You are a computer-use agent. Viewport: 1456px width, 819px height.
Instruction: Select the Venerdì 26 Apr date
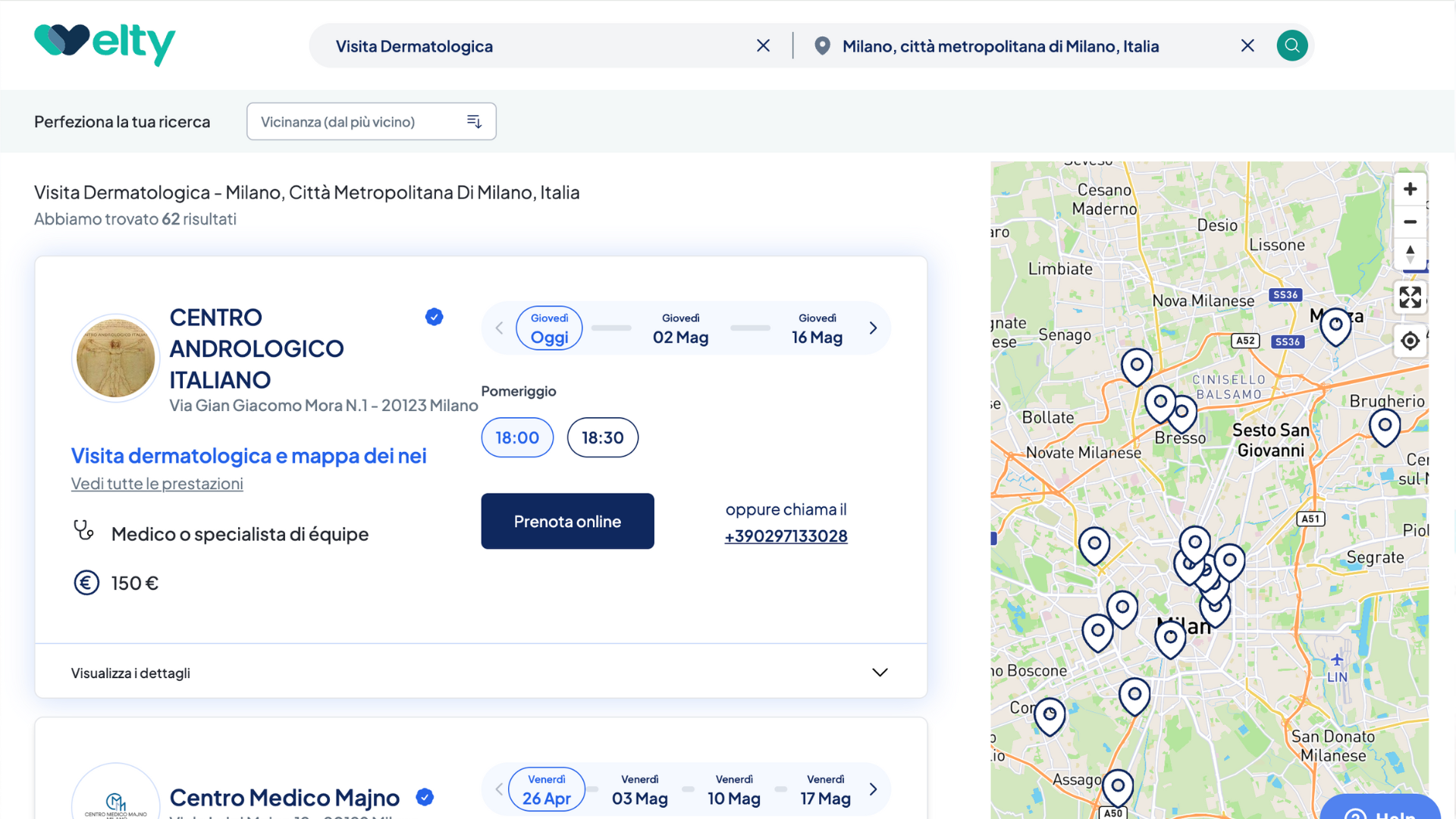click(546, 789)
